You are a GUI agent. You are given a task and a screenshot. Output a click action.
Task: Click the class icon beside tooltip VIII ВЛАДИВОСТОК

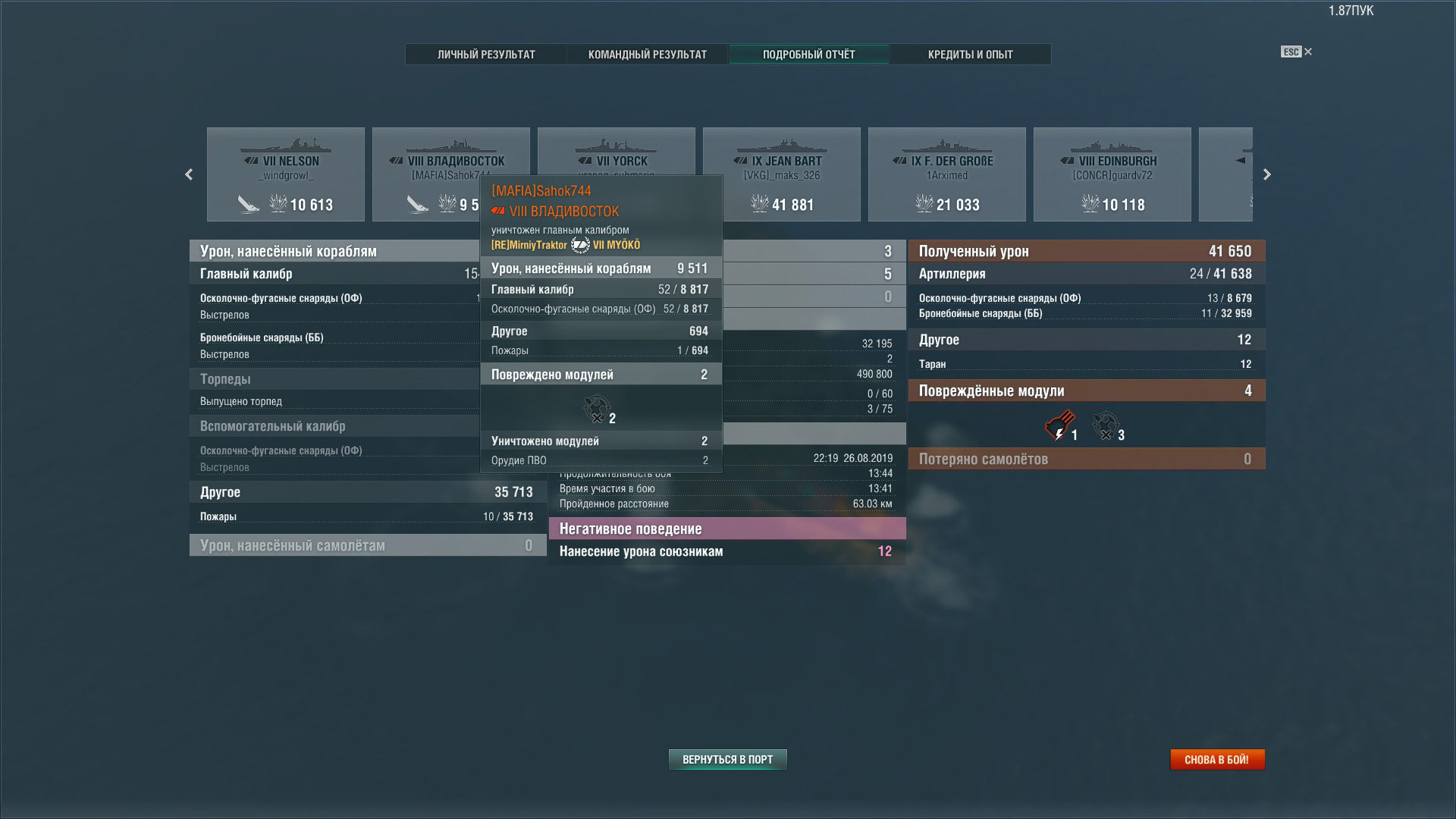tap(498, 211)
